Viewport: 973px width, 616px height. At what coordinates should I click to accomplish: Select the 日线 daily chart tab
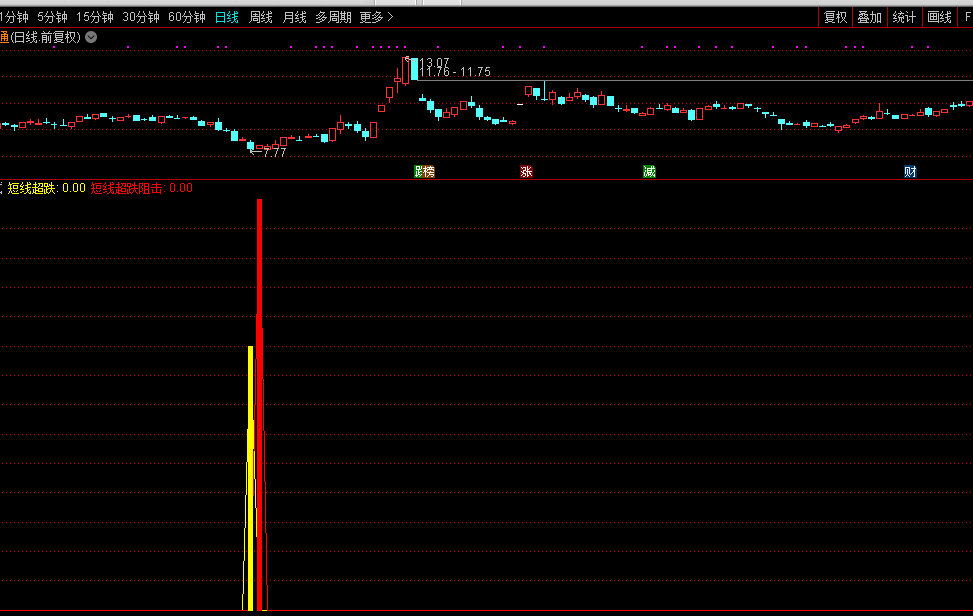pyautogui.click(x=227, y=17)
